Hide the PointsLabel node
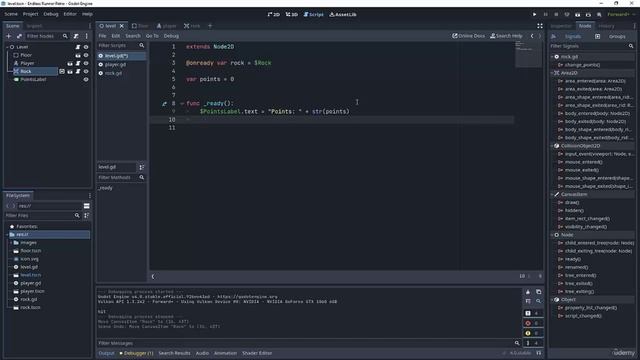Screen dimensions: 640x360 (x=86, y=80)
